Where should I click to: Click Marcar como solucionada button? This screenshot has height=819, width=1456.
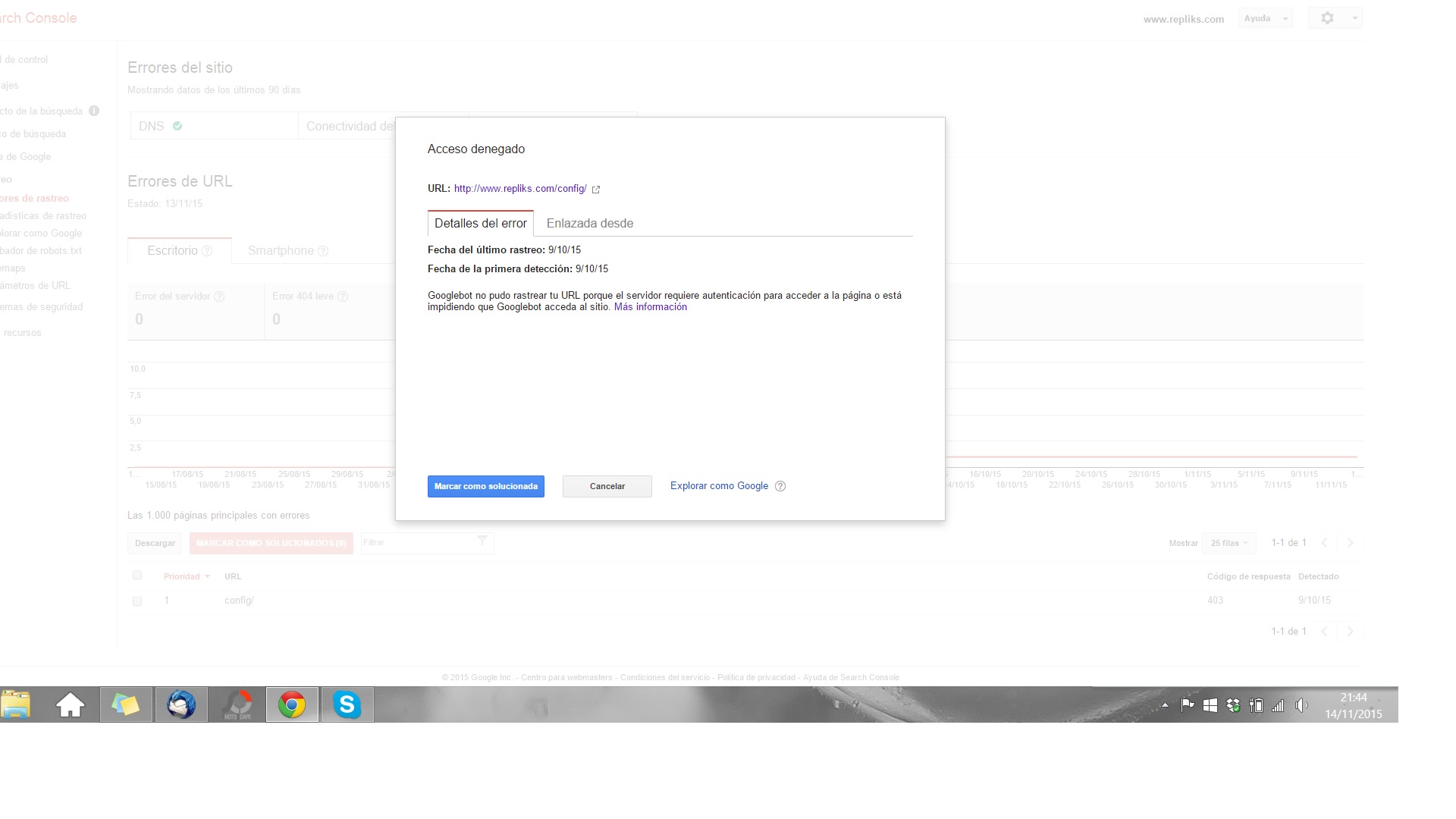(x=485, y=487)
